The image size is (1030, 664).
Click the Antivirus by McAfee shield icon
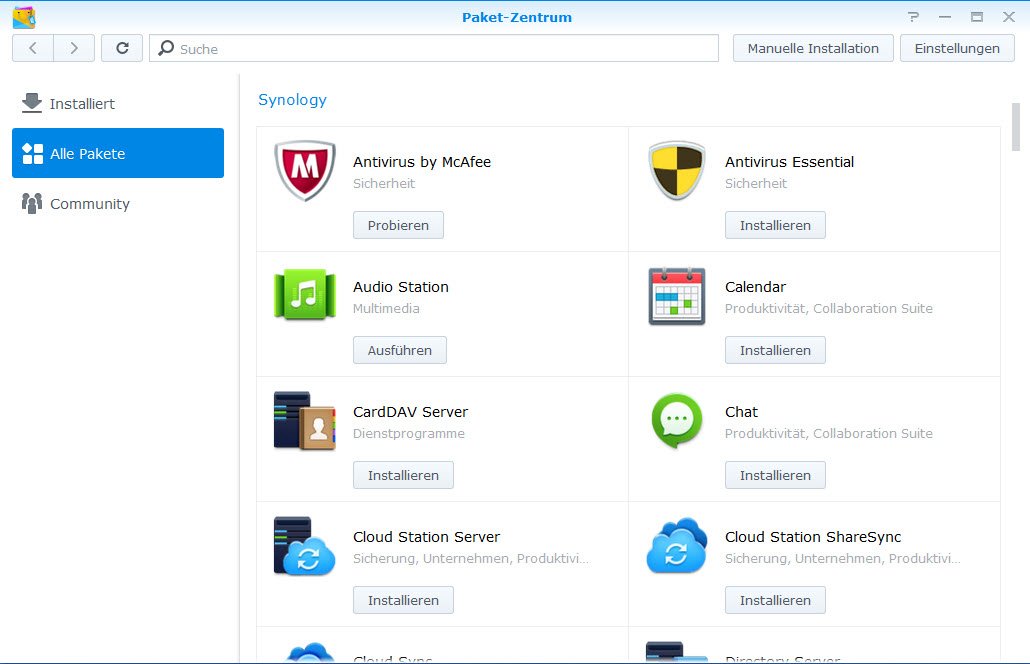[x=305, y=171]
